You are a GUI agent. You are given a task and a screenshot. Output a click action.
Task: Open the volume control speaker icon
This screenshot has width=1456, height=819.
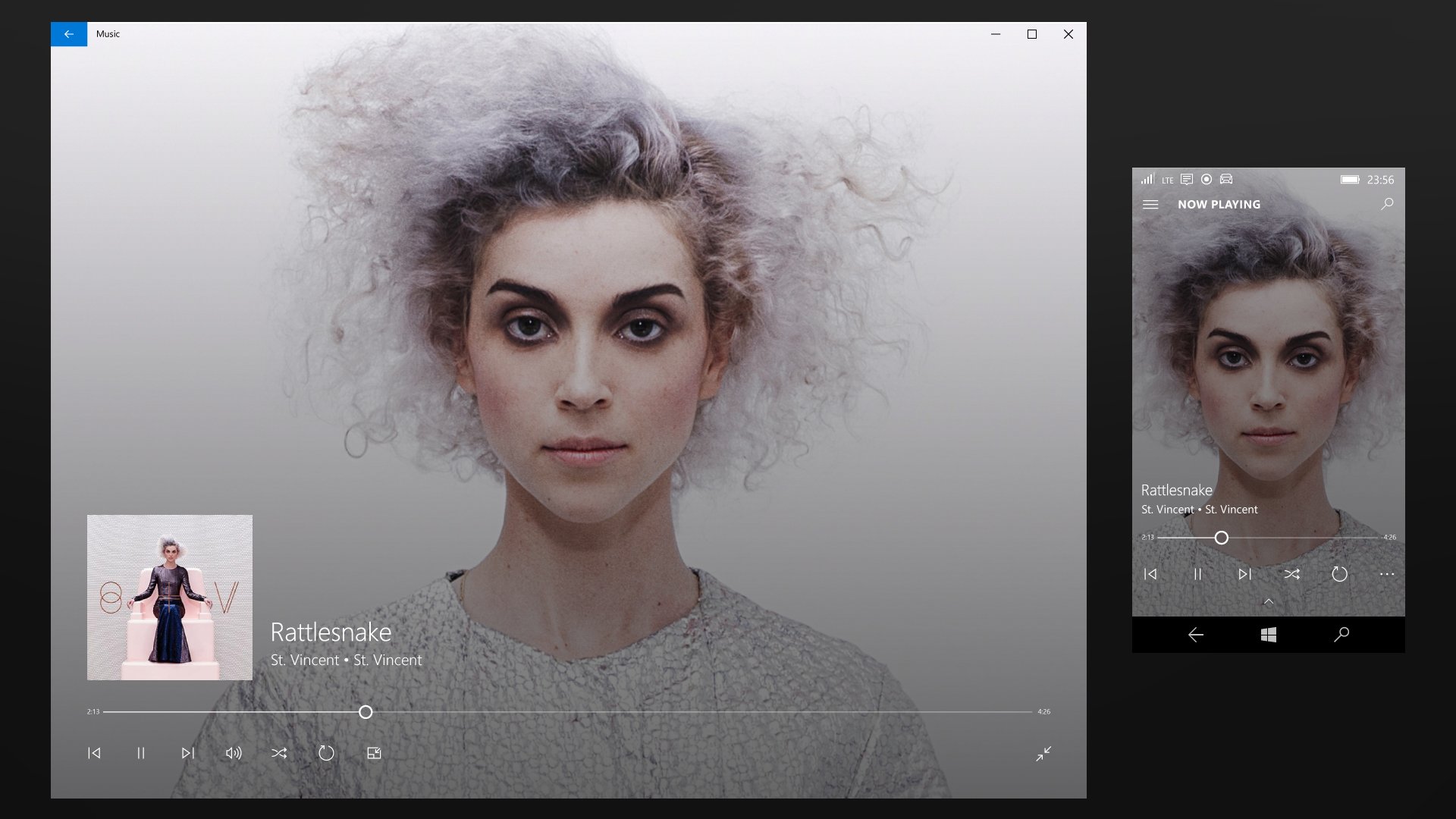[x=234, y=753]
